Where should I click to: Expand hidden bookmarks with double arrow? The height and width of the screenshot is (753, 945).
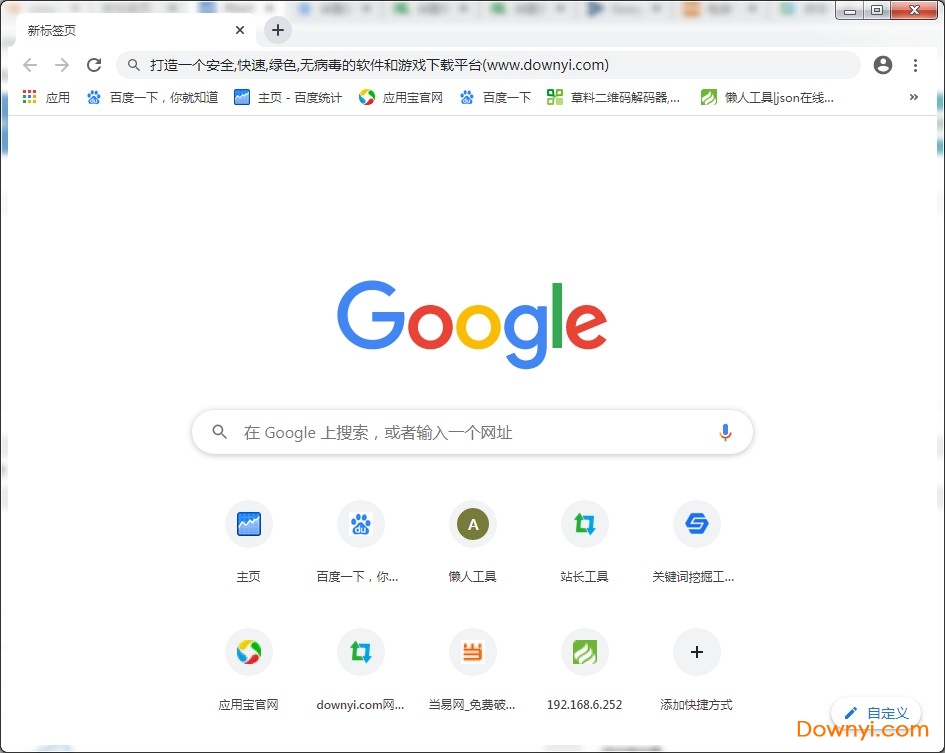912,97
